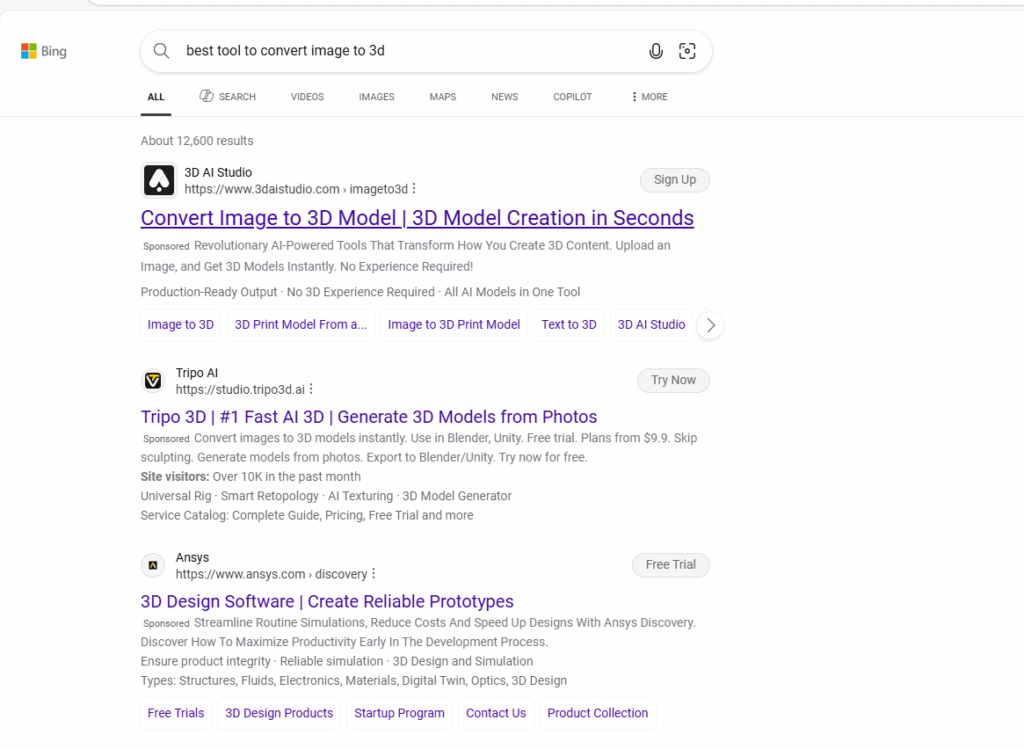Viewport: 1024px width, 749px height.
Task: Open options menu beside studio.tripo3d.ai URL
Action: tap(311, 389)
